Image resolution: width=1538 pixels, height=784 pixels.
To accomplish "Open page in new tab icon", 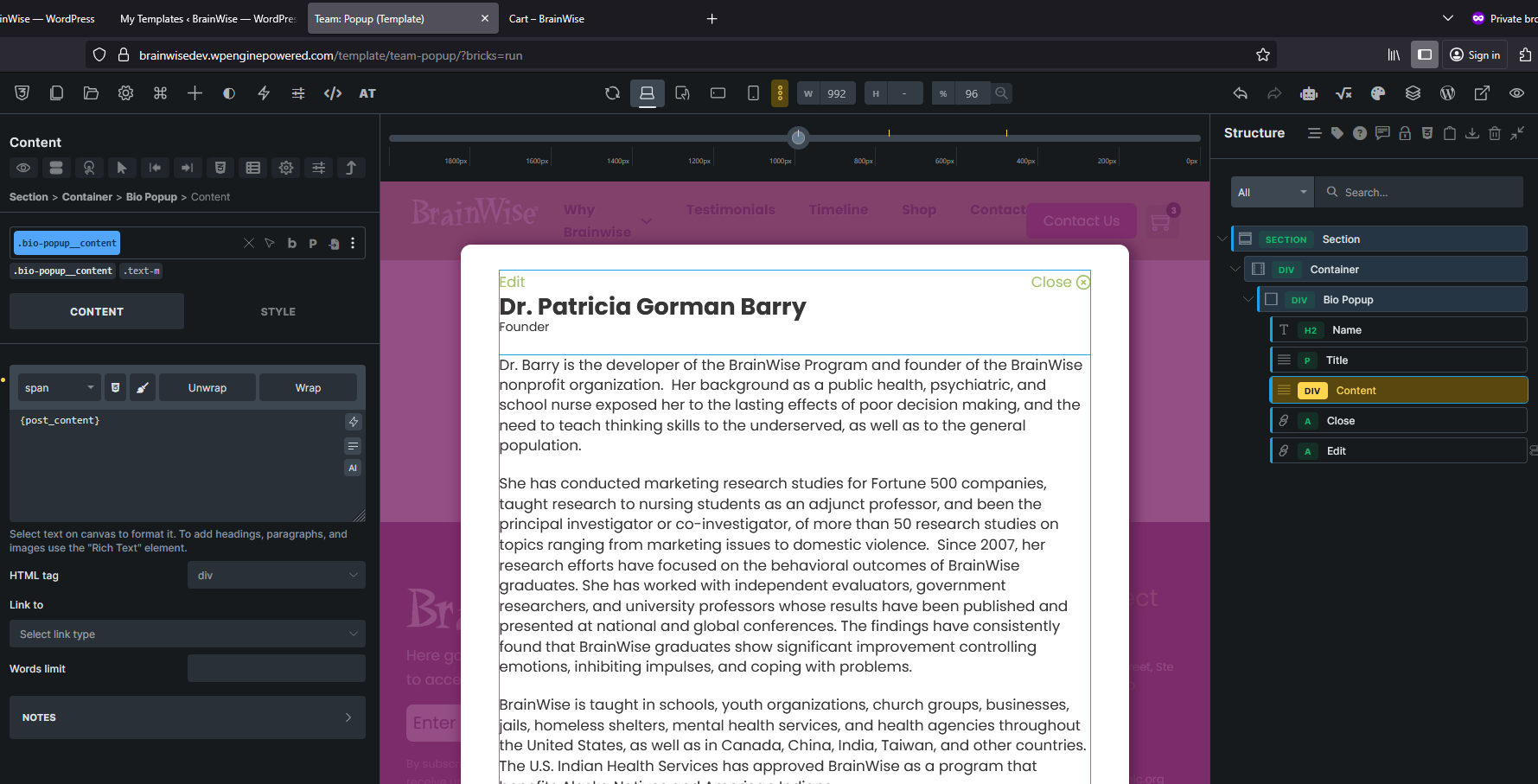I will click(1482, 93).
